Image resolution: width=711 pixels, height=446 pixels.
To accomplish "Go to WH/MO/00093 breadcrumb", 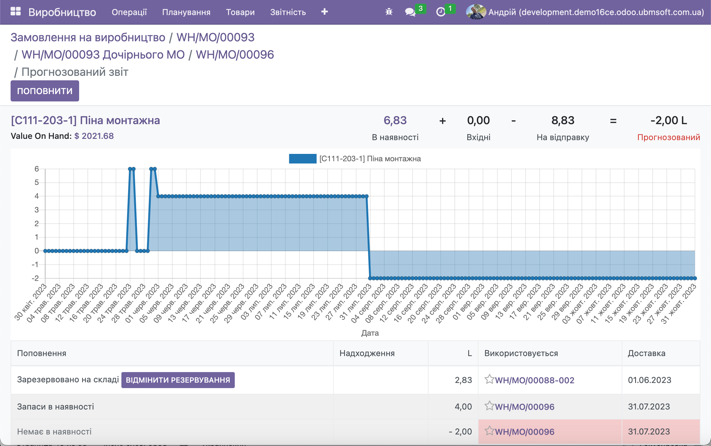I will coord(215,37).
